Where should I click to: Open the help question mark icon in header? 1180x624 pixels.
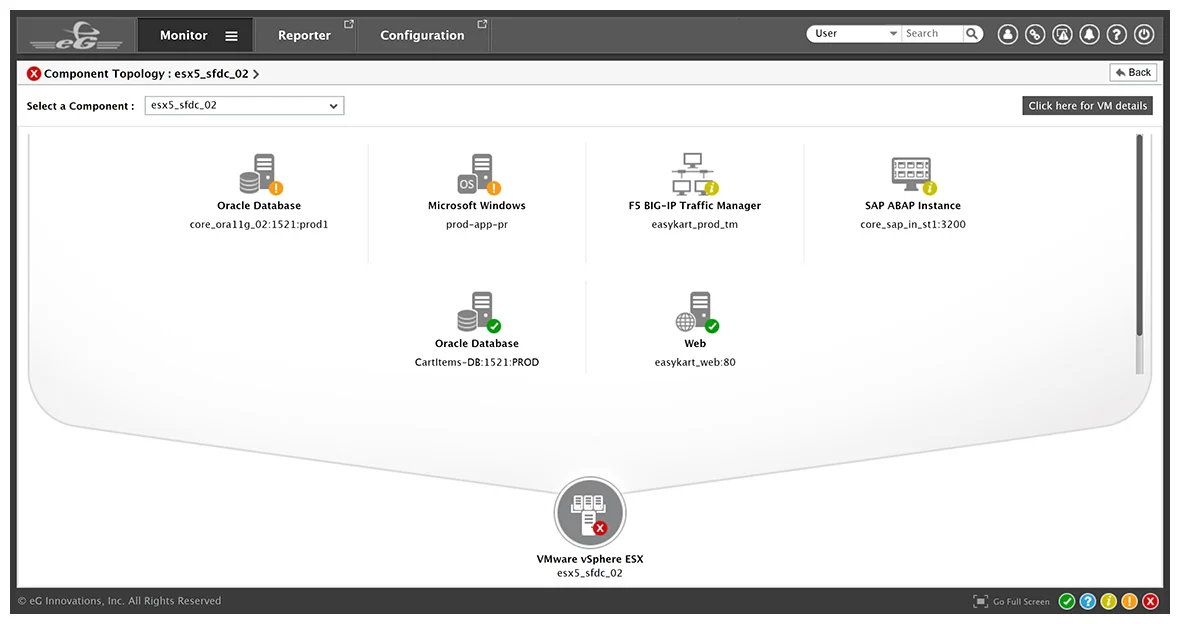1117,34
